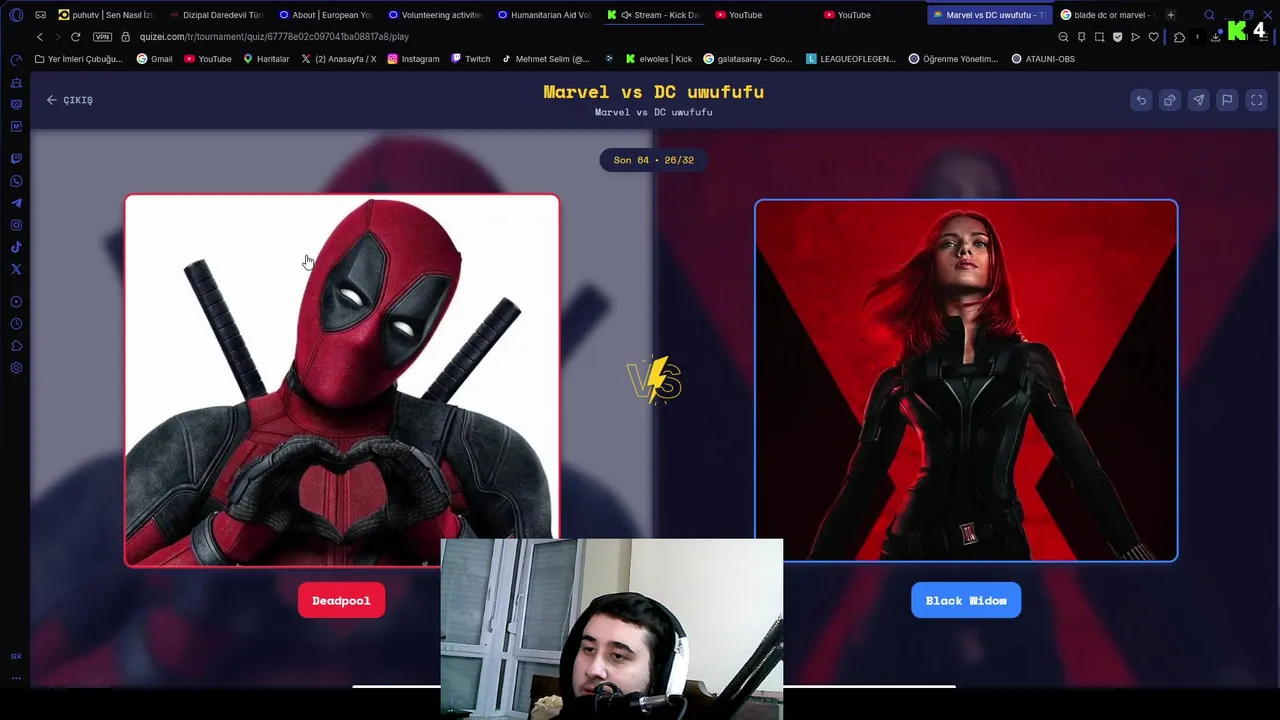Image resolution: width=1280 pixels, height=720 pixels.
Task: Open the YouTube bookmark
Action: tap(207, 59)
